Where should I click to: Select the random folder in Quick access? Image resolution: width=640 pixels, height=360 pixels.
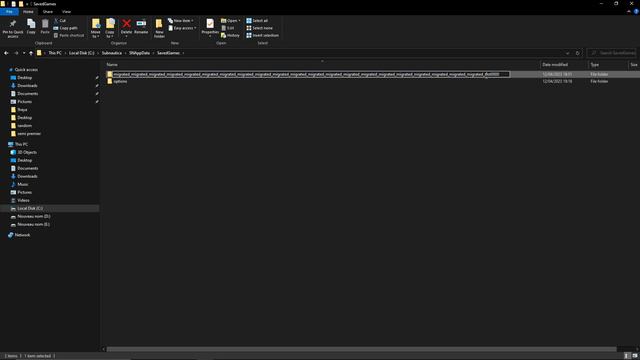(x=24, y=126)
